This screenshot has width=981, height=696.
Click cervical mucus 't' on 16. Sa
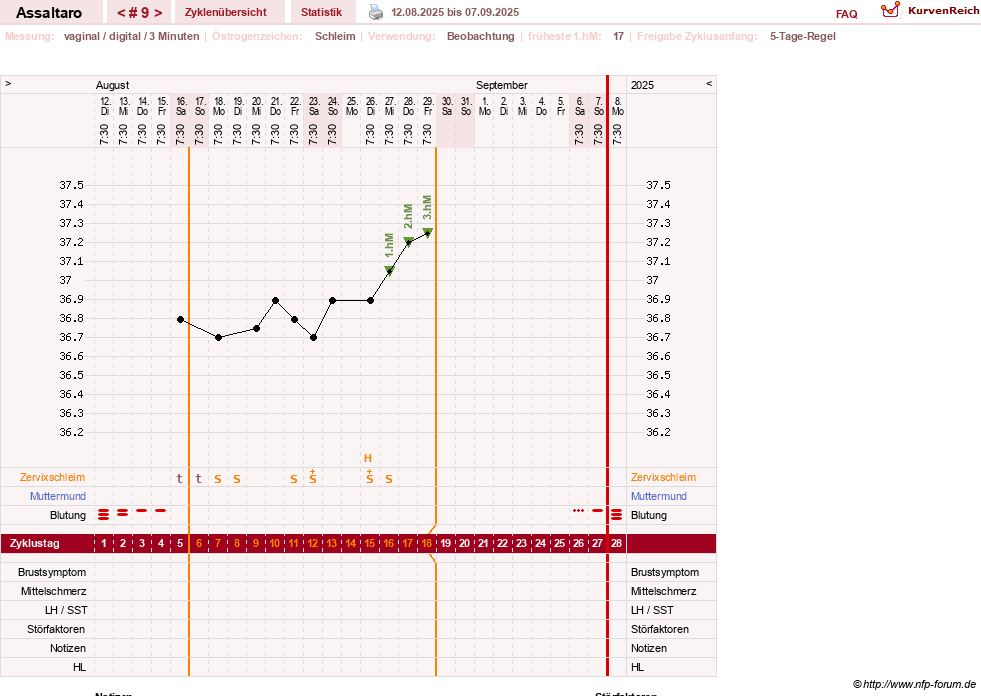180,479
